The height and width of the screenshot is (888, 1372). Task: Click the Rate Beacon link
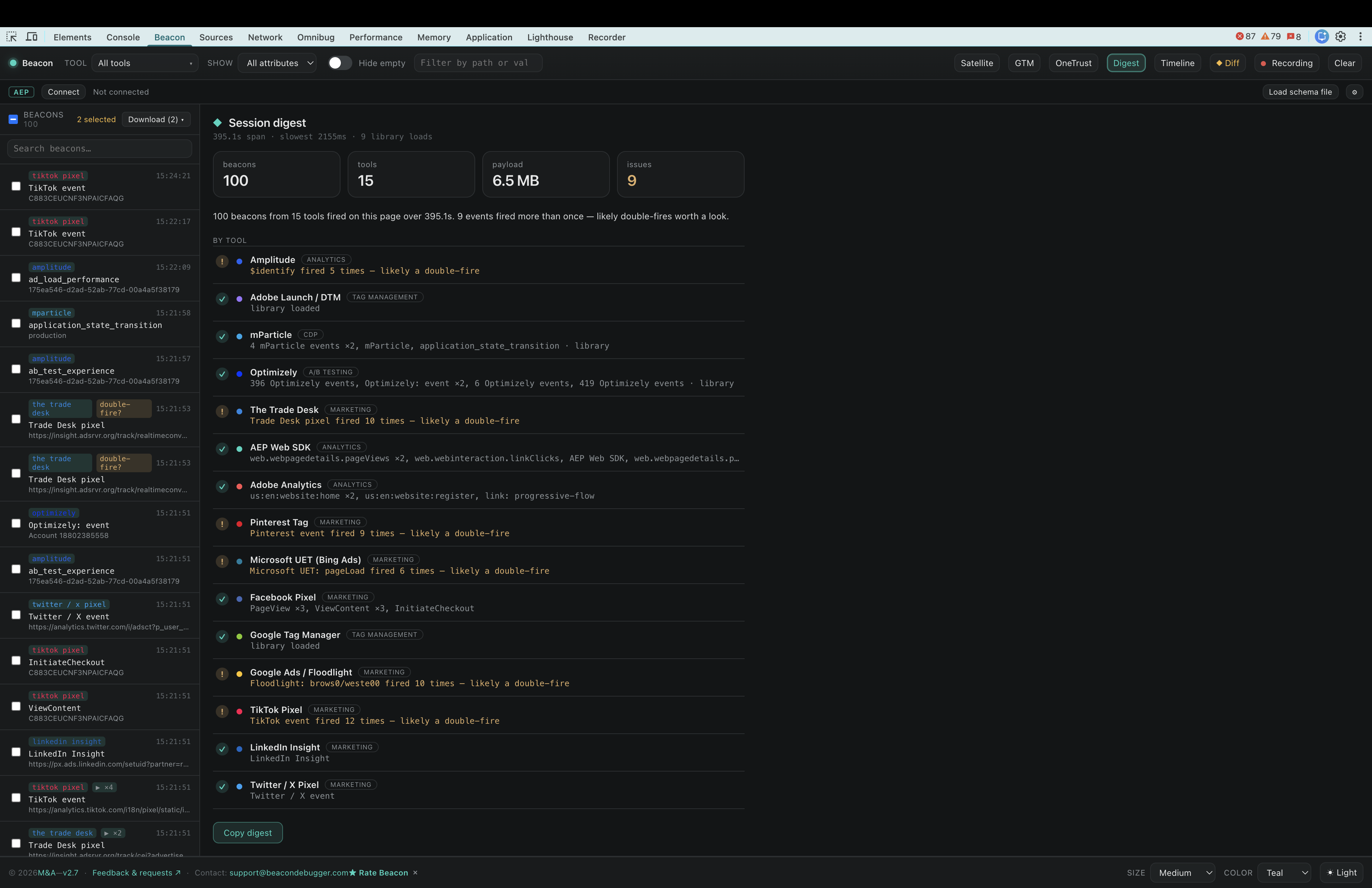coord(379,872)
